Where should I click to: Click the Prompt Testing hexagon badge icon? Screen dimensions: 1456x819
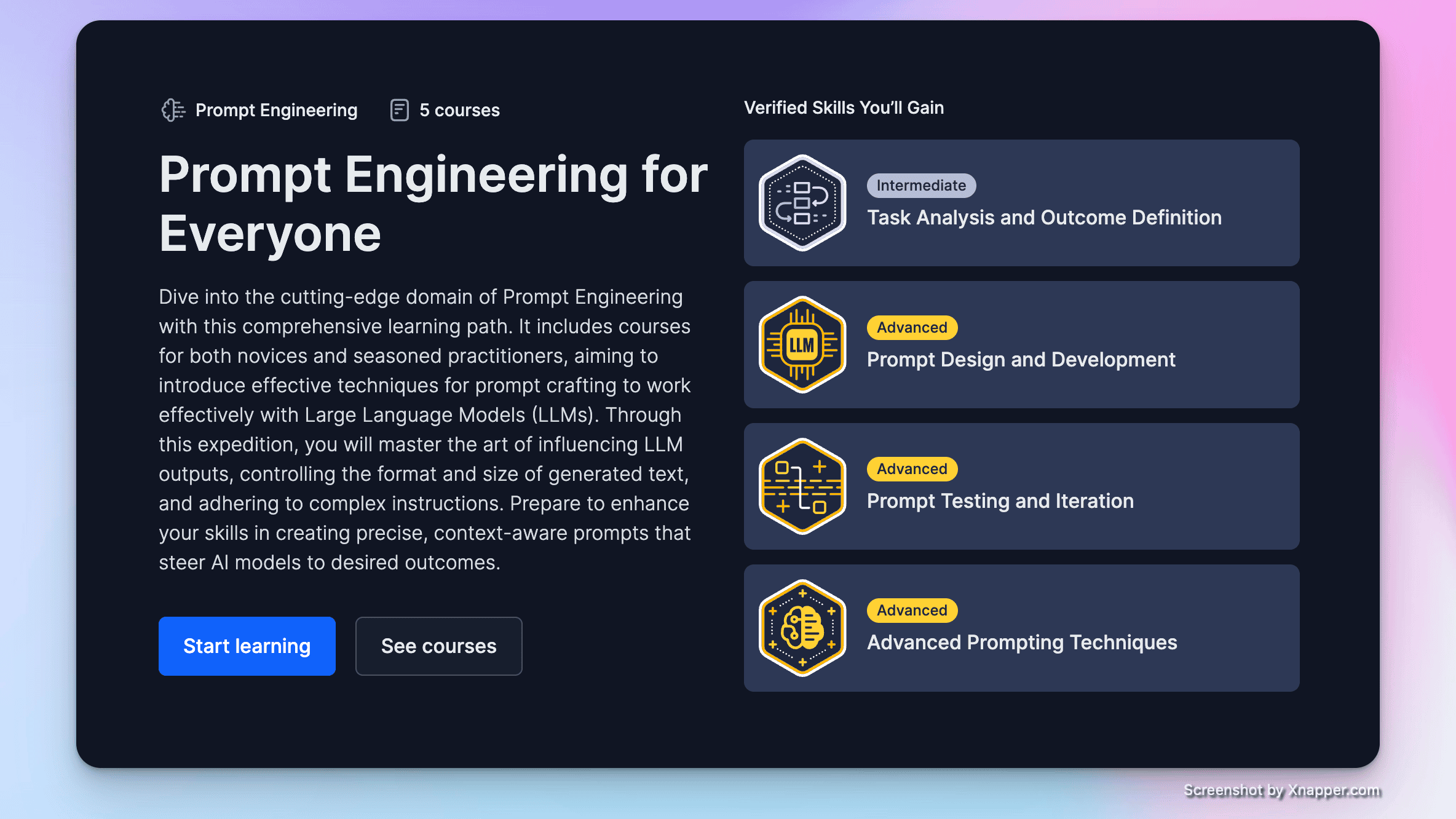coord(802,486)
